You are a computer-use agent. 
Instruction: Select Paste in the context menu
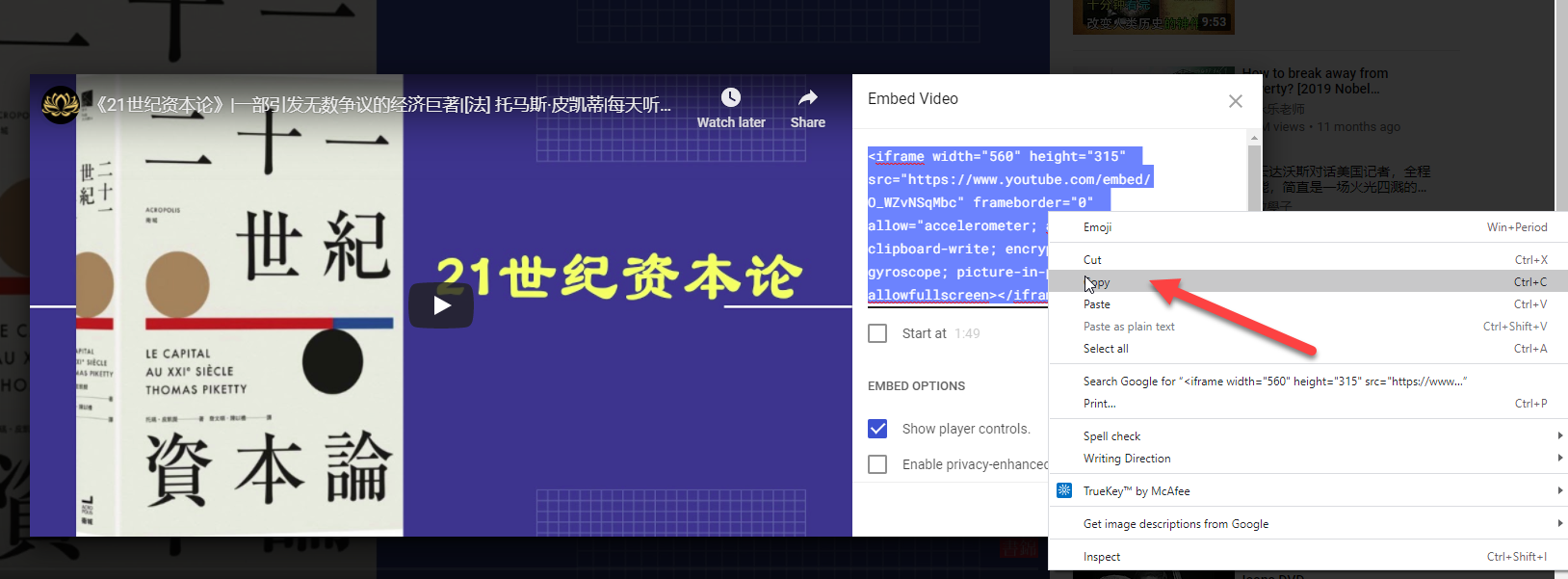[x=1308, y=304]
